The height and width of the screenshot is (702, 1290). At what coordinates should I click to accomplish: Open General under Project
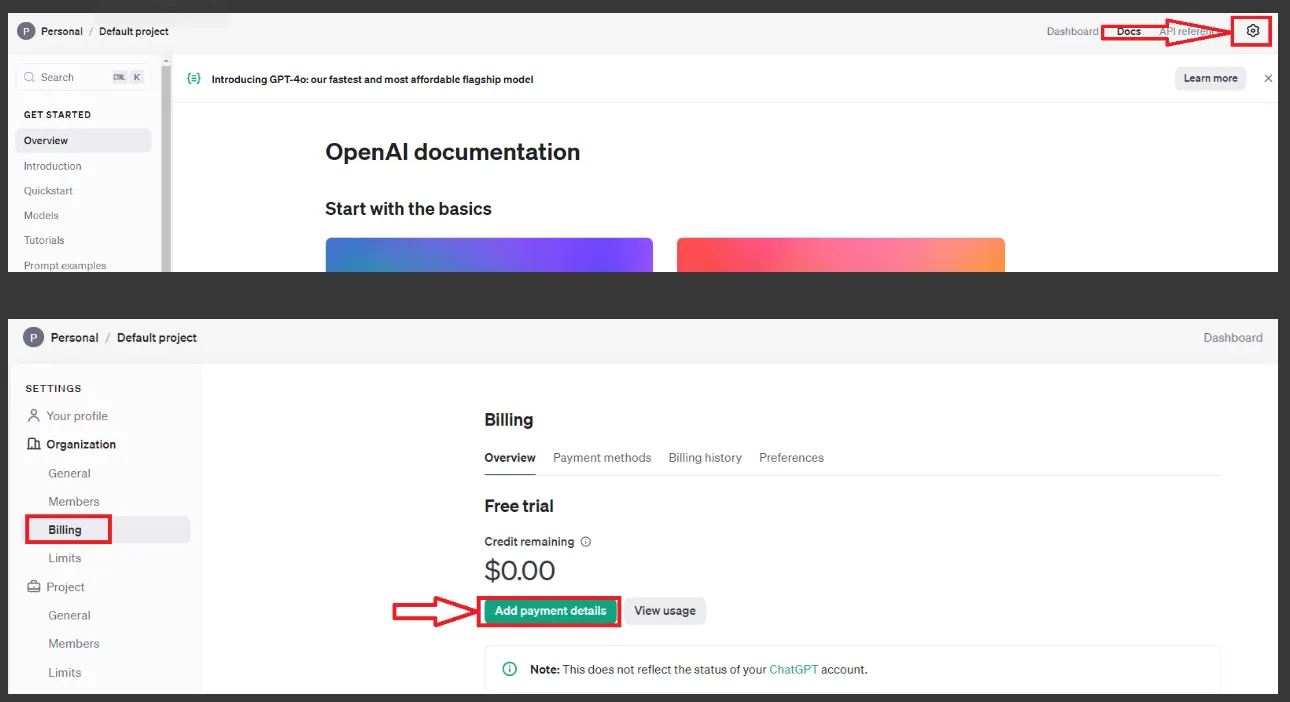(69, 615)
